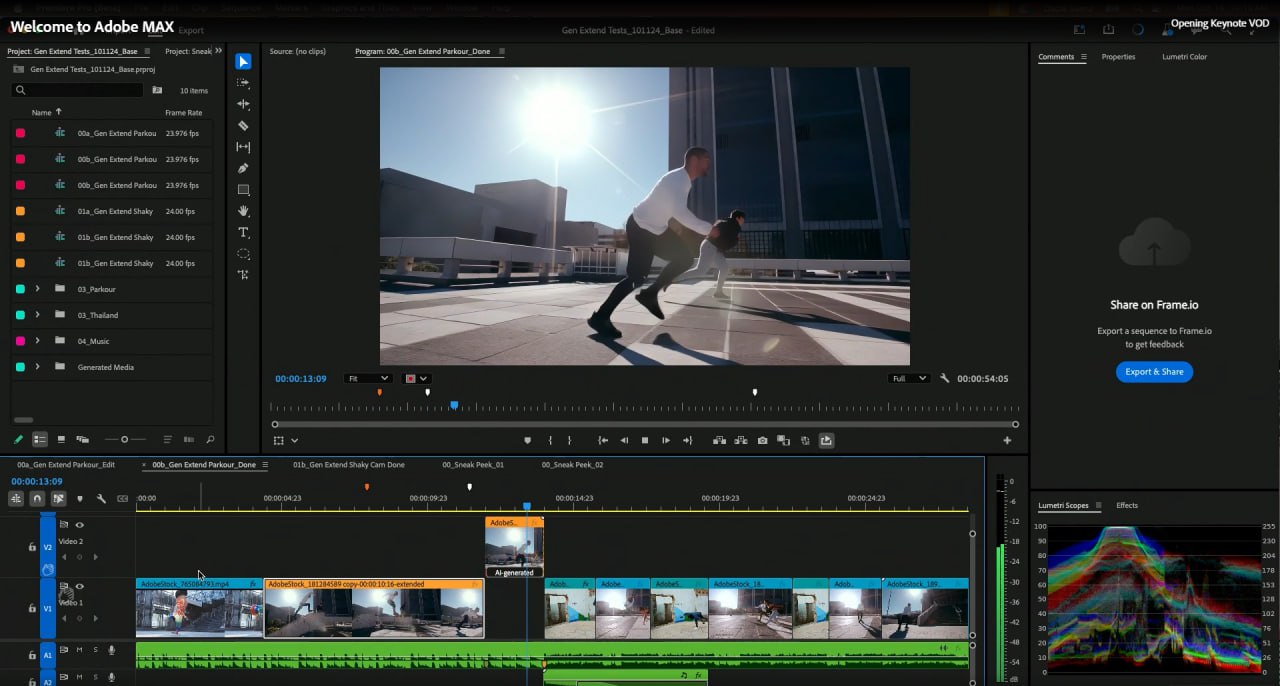The height and width of the screenshot is (686, 1280).
Task: Open the Full playback resolution dropdown
Action: point(909,379)
